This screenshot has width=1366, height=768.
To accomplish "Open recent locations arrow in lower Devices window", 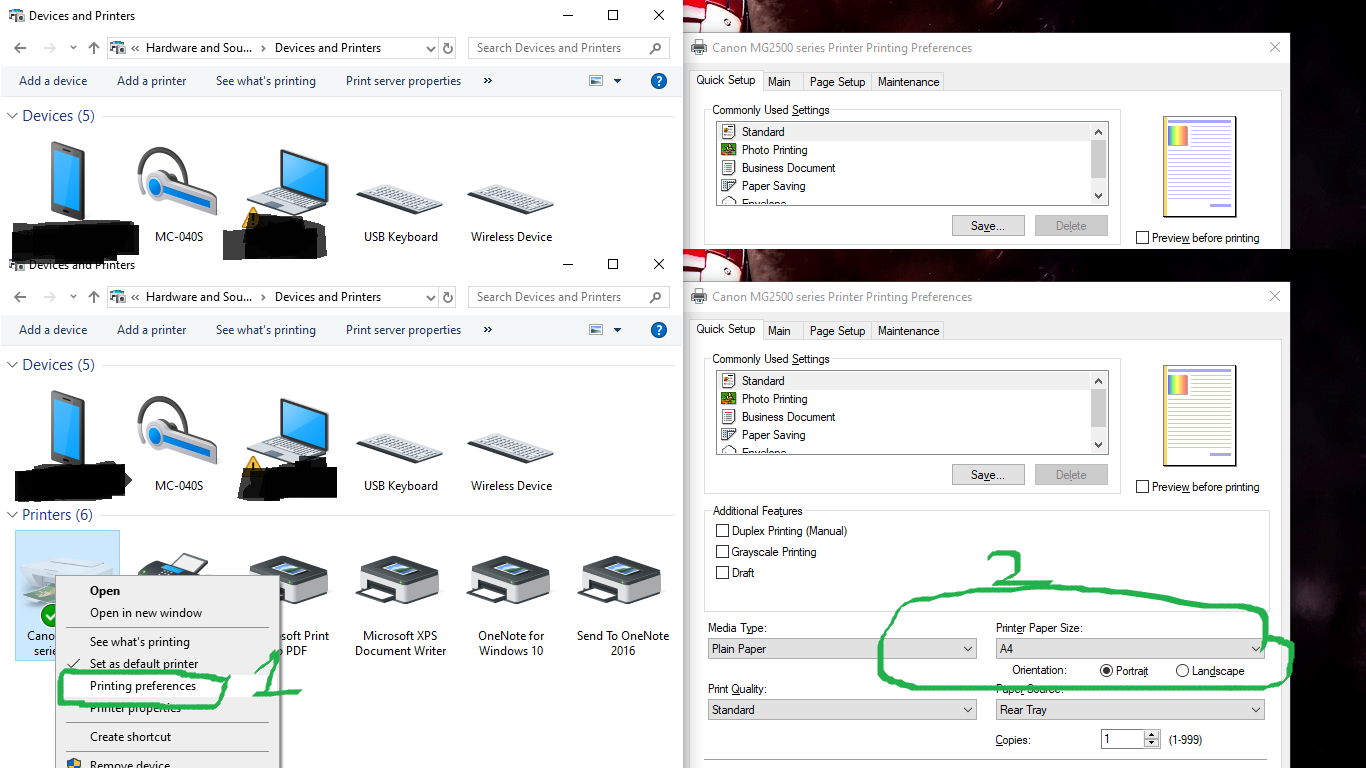I will click(73, 297).
